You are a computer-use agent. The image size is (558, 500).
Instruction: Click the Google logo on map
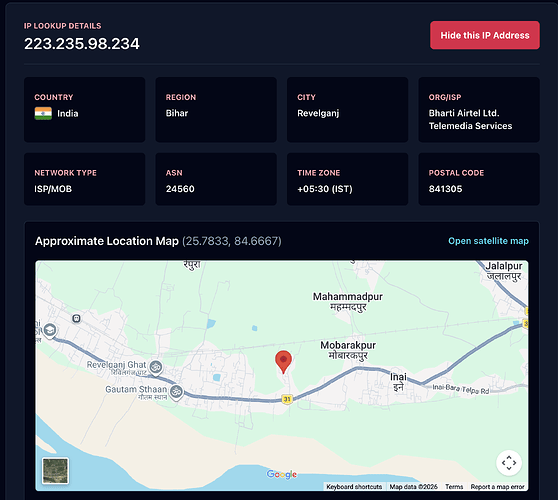click(281, 474)
